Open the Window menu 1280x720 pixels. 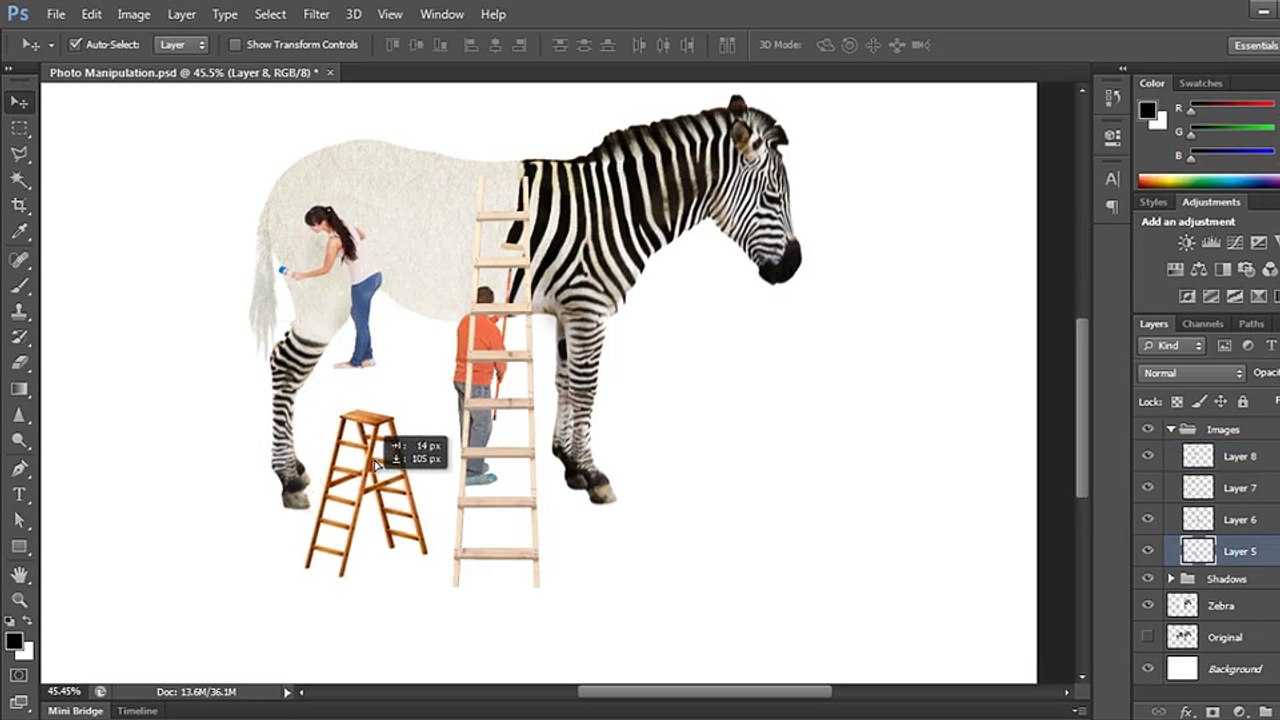coord(441,14)
